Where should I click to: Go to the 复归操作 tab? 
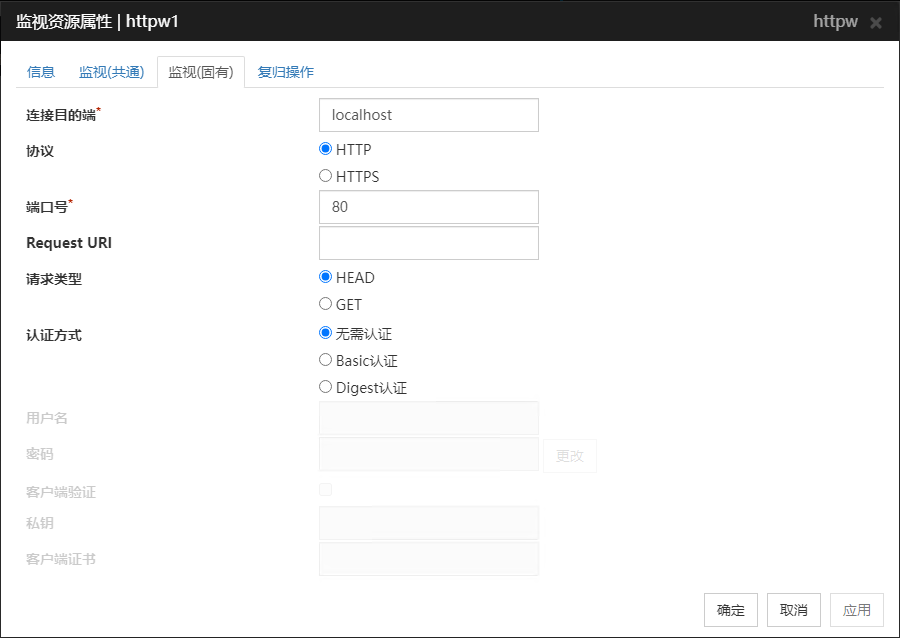tap(286, 72)
